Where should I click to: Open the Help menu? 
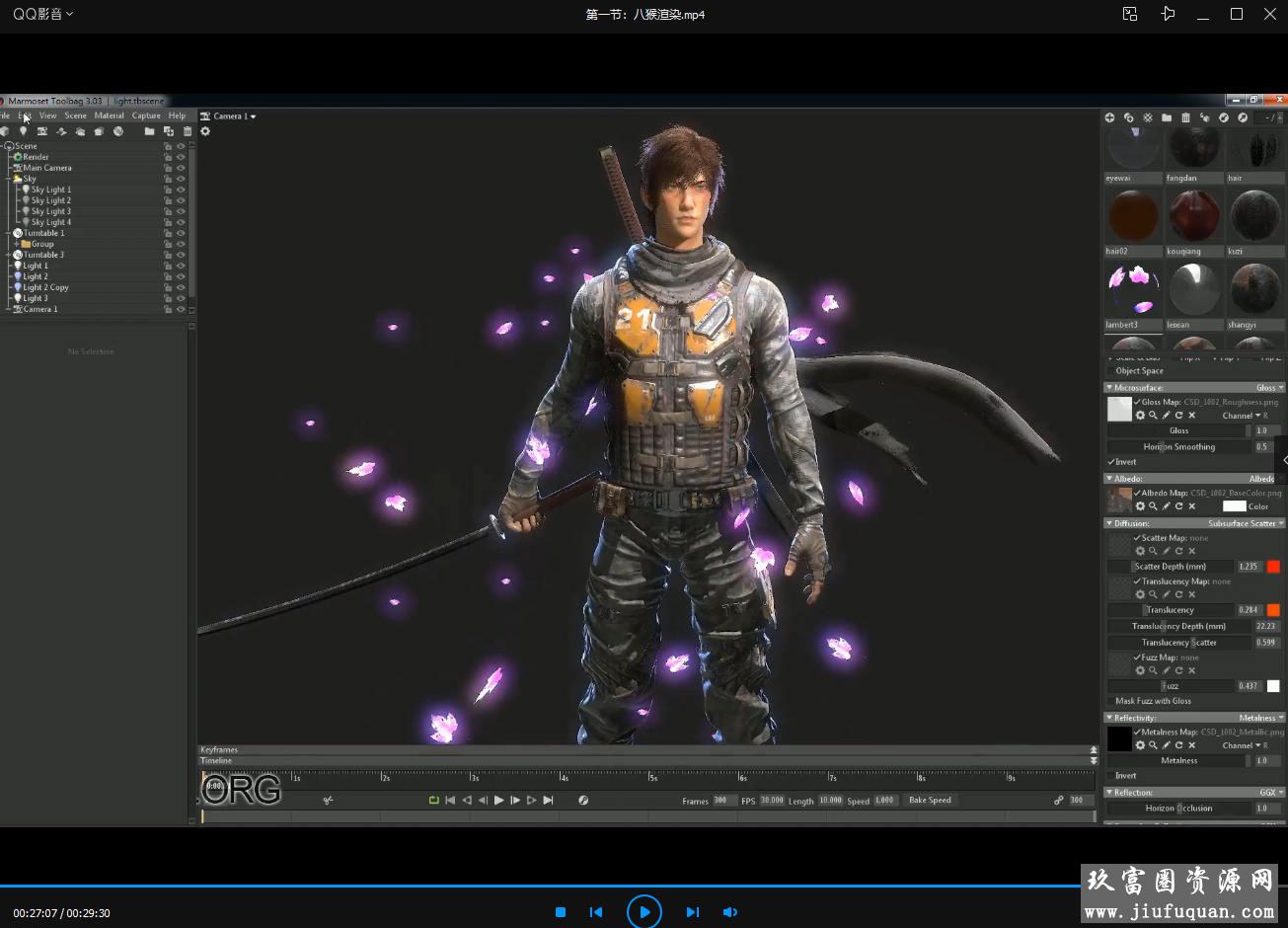click(177, 116)
